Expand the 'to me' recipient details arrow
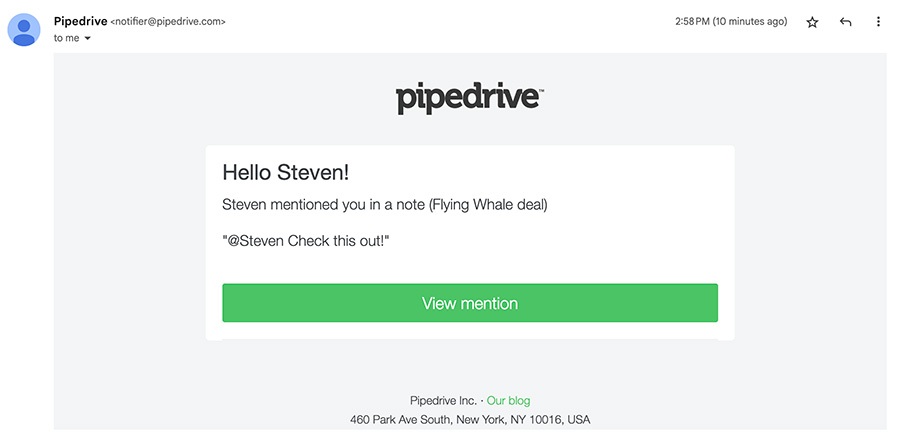The image size is (900, 438). [87, 38]
